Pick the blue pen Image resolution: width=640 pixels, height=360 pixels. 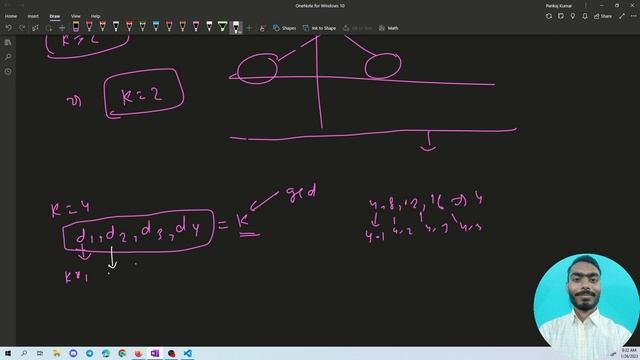[x=156, y=27]
